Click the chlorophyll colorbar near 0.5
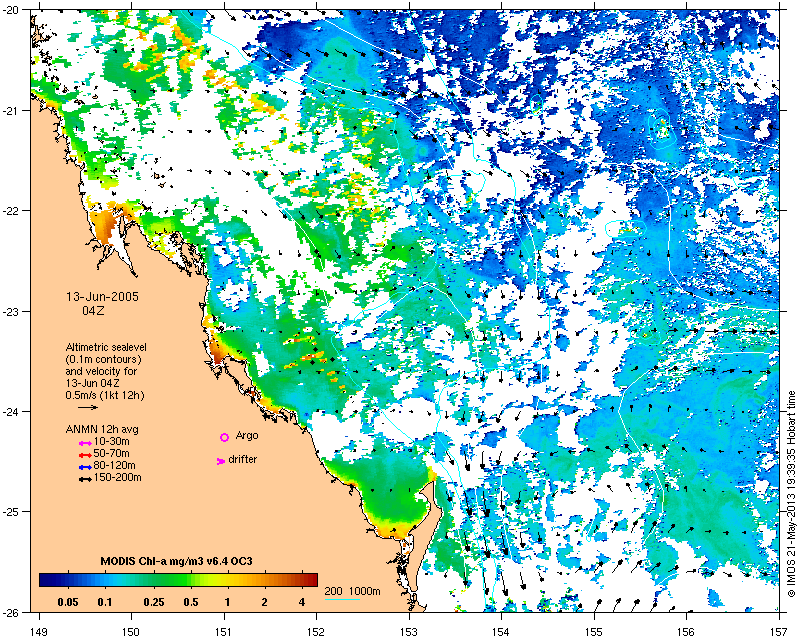The width and height of the screenshot is (800, 640). [191, 580]
